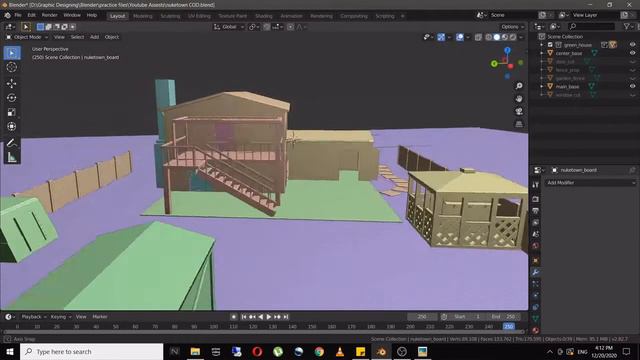This screenshot has width=640, height=360.
Task: Select the Select Box tool
Action: click(12, 53)
